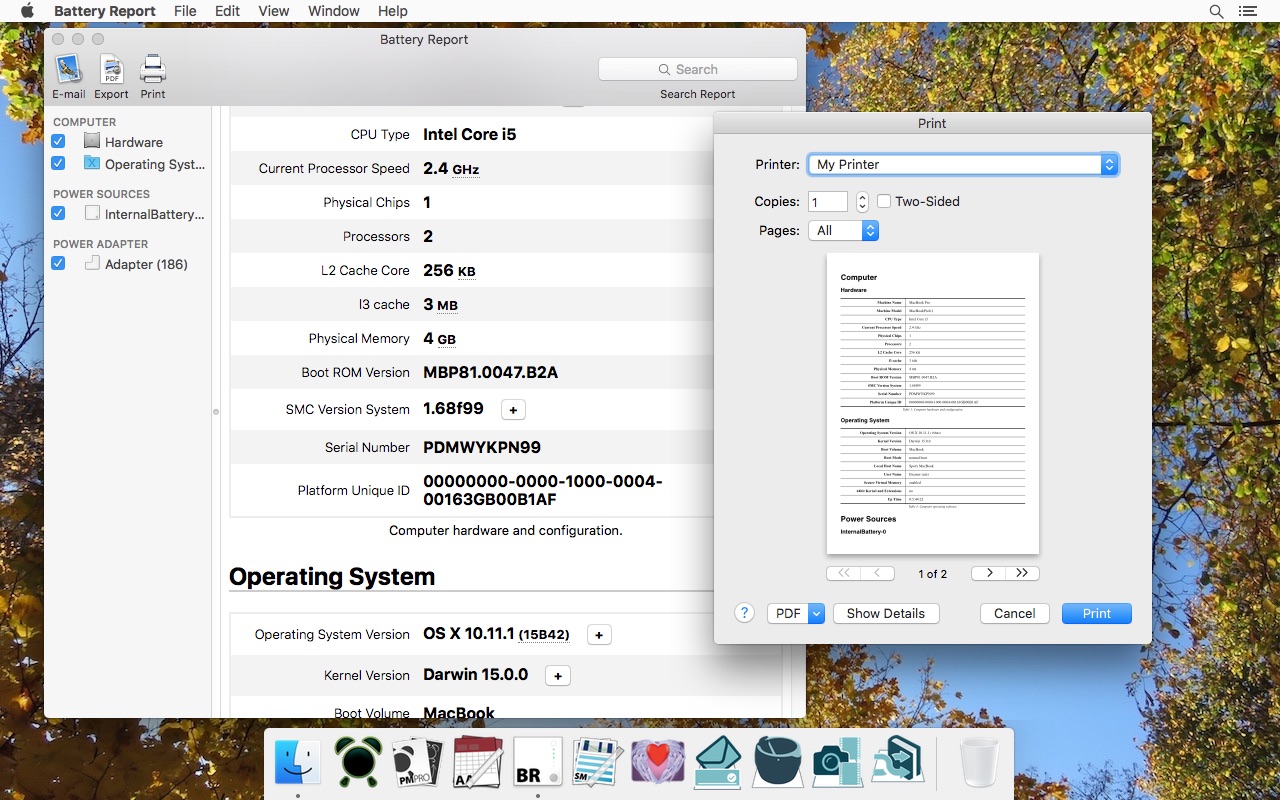Uncheck the Hardware checkbox
The width and height of the screenshot is (1280, 800).
[58, 142]
